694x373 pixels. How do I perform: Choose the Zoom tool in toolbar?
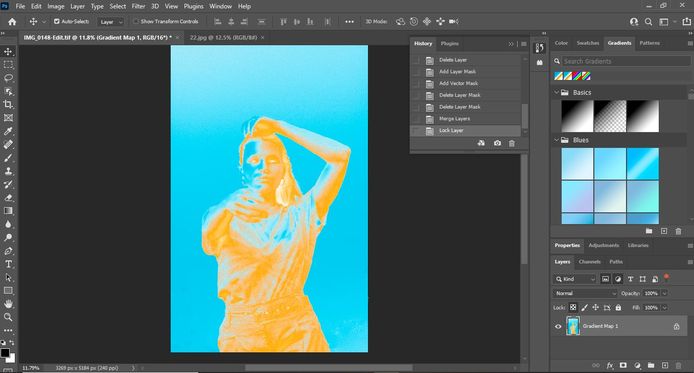coord(8,317)
